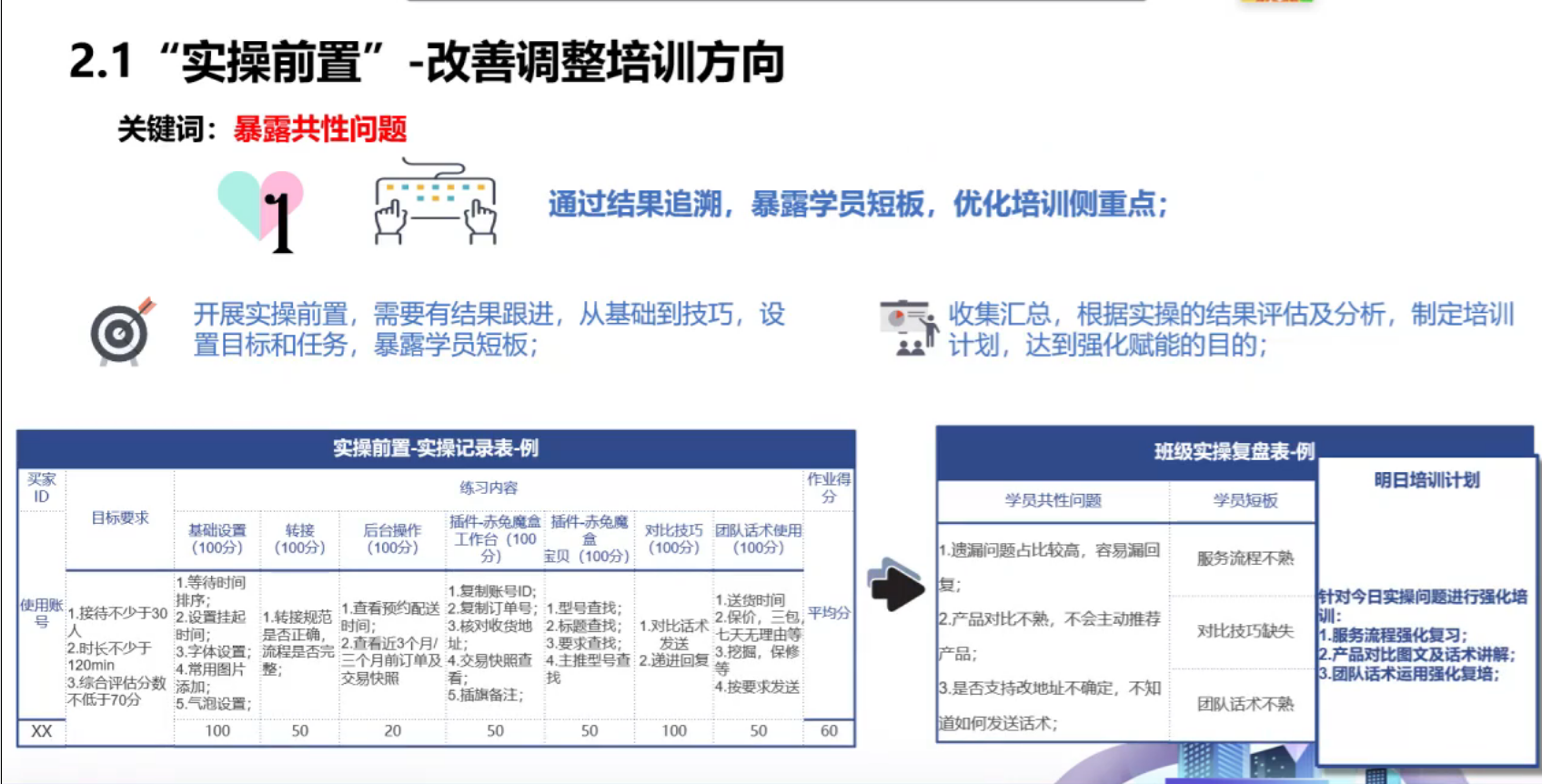1542x784 pixels.
Task: Click the issue text starting 1.遗漏问题占比较高
Action: 1050,567
